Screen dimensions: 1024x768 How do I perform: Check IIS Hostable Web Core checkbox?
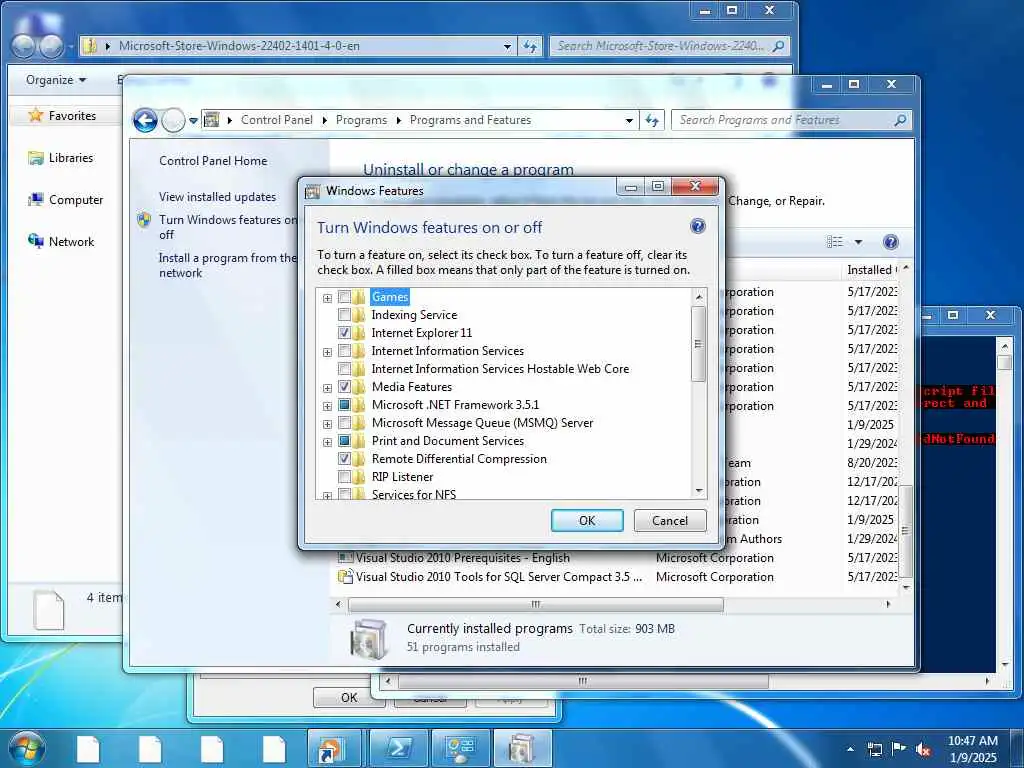pos(344,369)
